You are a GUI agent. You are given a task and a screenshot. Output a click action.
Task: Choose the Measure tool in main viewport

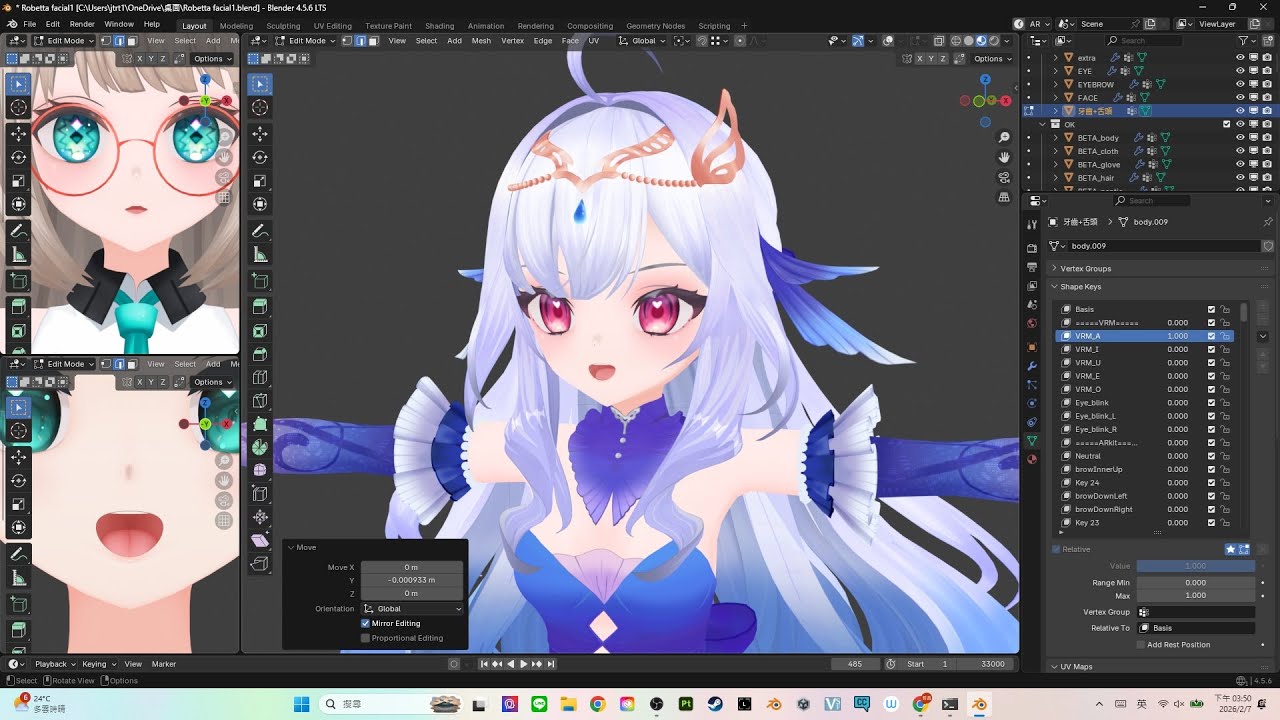point(260,255)
